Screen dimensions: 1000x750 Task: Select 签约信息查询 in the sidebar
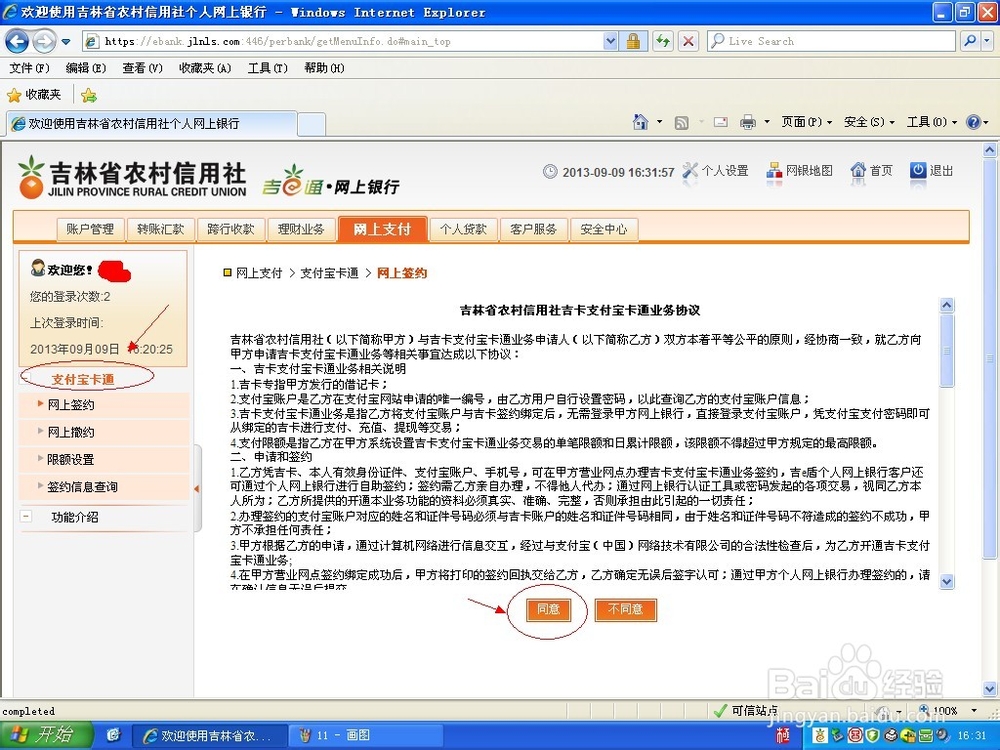pyautogui.click(x=82, y=487)
